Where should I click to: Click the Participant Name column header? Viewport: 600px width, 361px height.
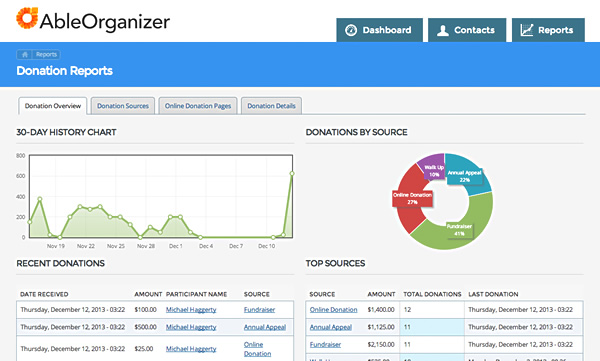[x=196, y=294]
